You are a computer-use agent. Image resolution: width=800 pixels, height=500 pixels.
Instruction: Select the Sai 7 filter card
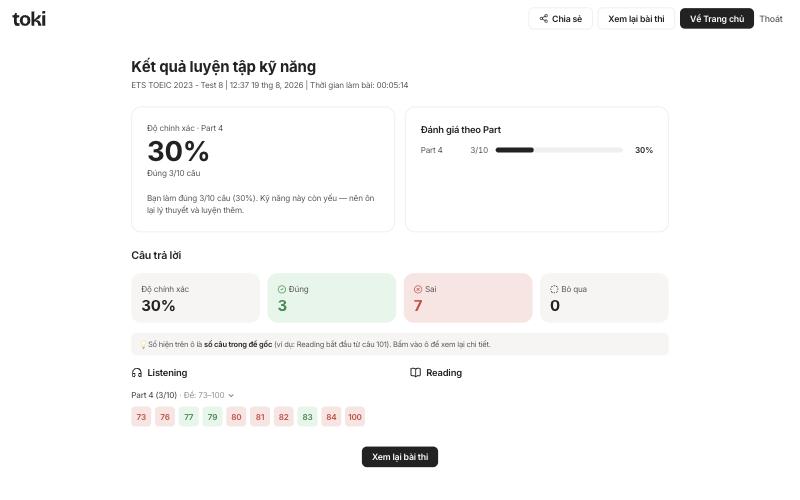(x=468, y=298)
